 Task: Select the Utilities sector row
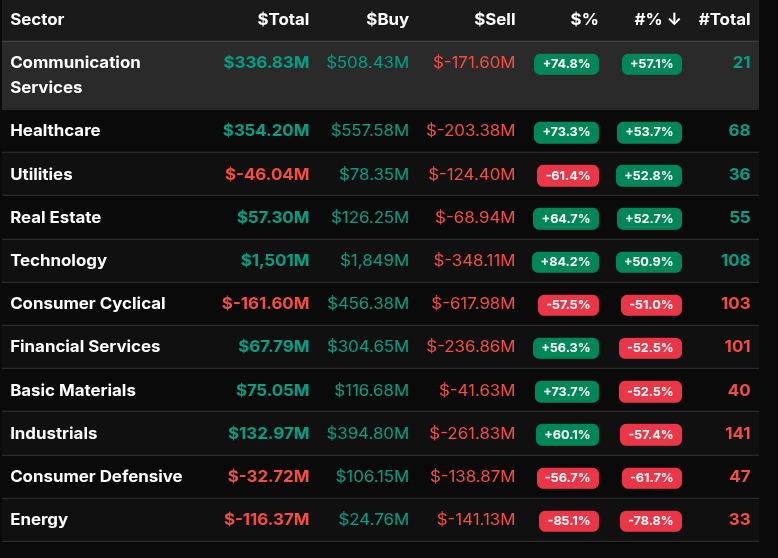tap(41, 174)
